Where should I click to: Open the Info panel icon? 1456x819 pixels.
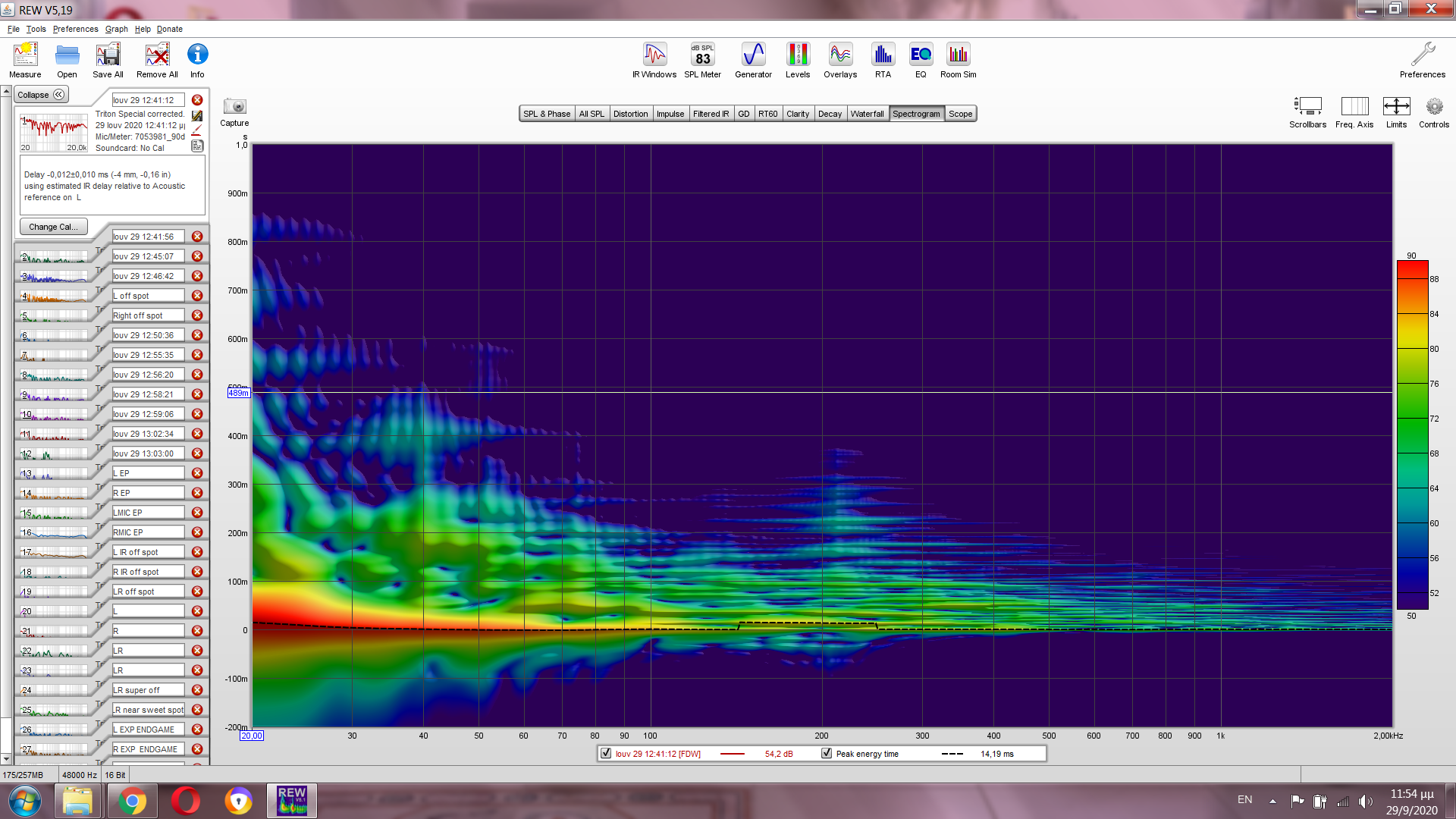197,61
